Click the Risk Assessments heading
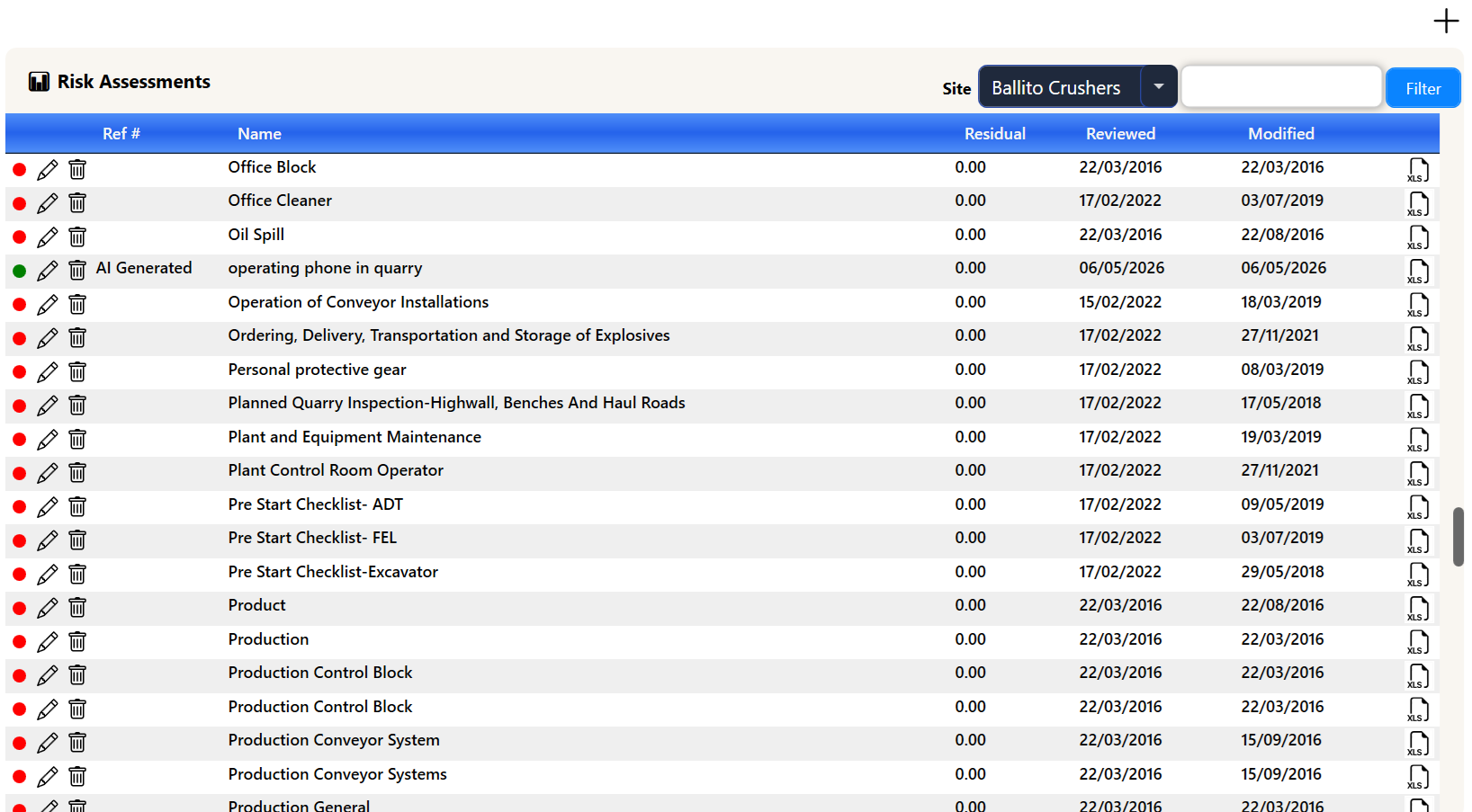The image size is (1472, 812). 134,82
